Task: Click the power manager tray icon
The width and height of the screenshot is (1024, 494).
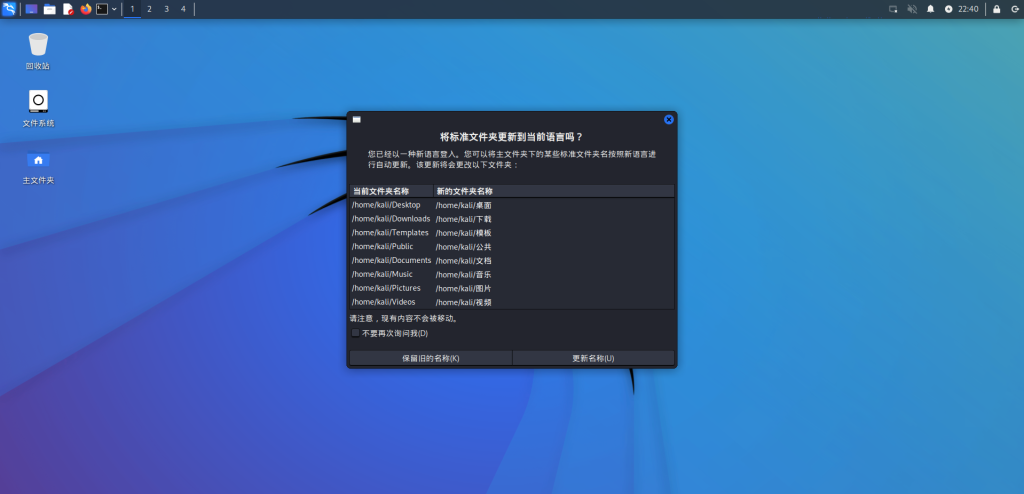Action: pos(948,9)
